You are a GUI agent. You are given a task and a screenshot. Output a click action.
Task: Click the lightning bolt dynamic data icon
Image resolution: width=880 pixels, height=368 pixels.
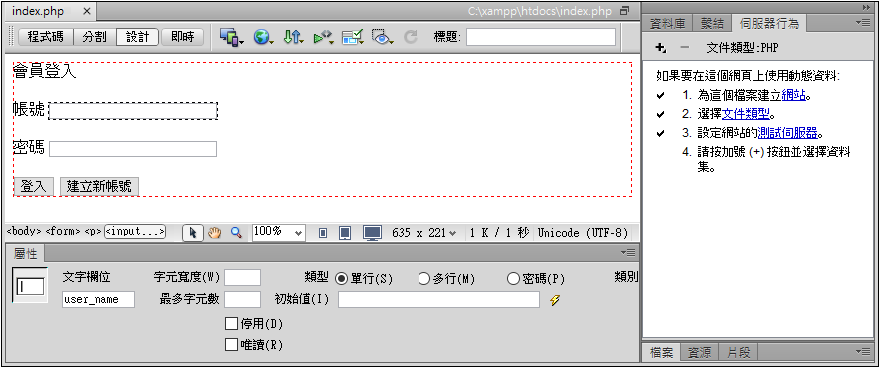(x=554, y=300)
